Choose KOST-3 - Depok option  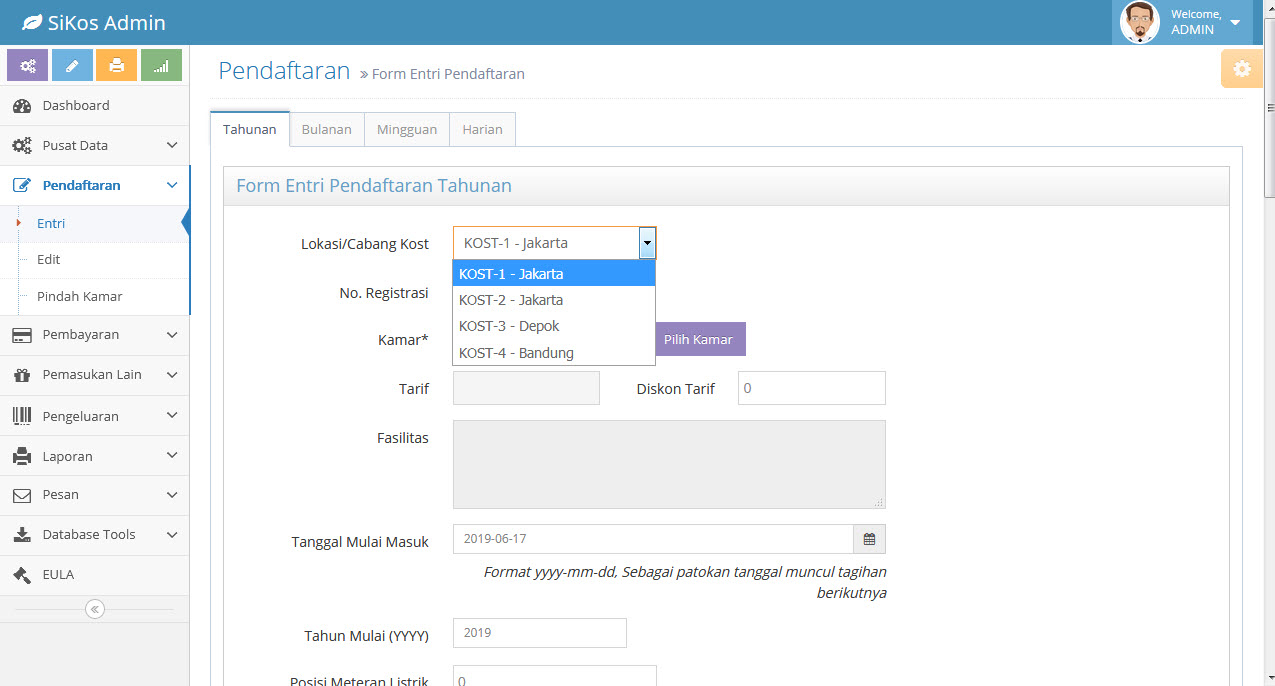click(x=554, y=326)
